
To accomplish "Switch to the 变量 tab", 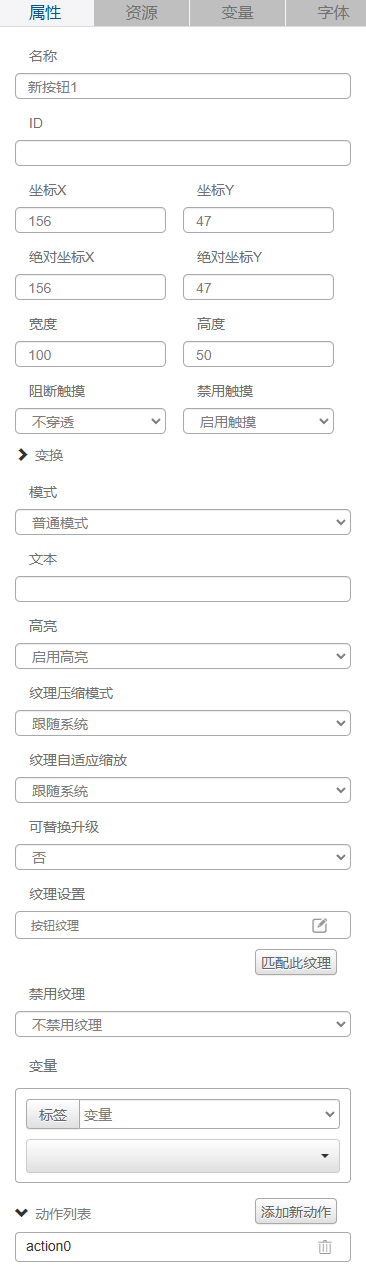I will point(237,13).
